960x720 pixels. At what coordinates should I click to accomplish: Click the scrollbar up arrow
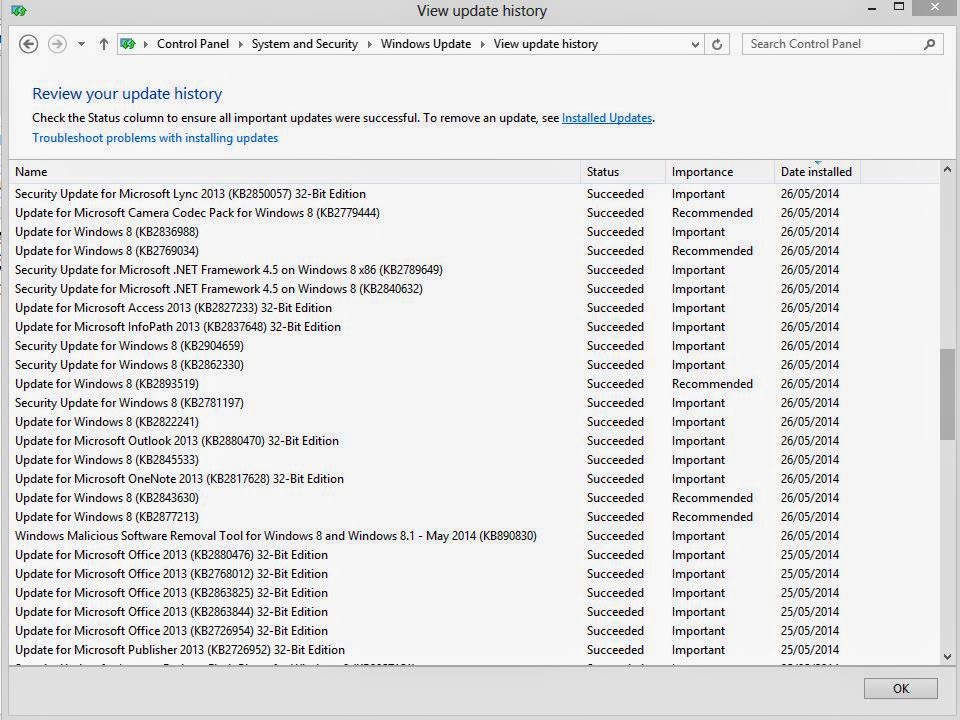pos(947,170)
